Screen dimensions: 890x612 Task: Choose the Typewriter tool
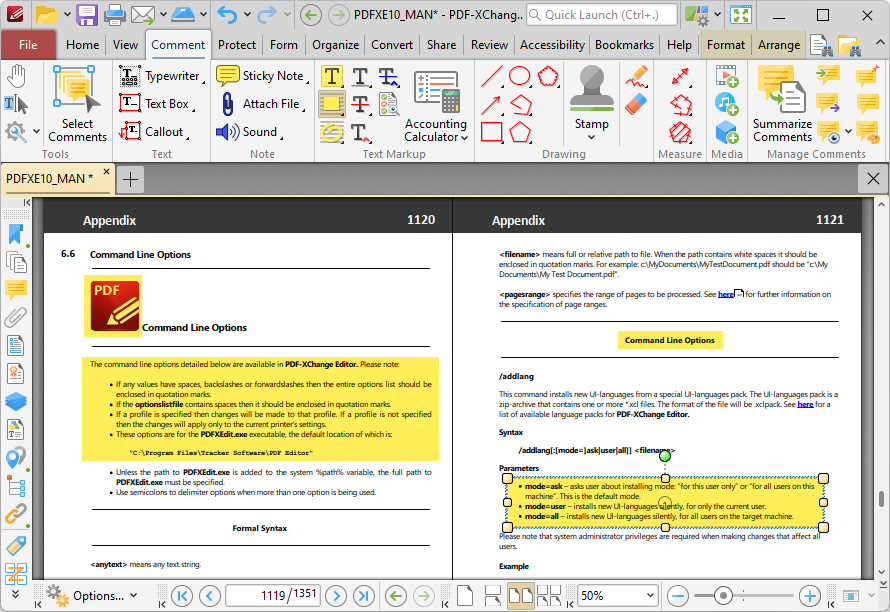pos(162,76)
